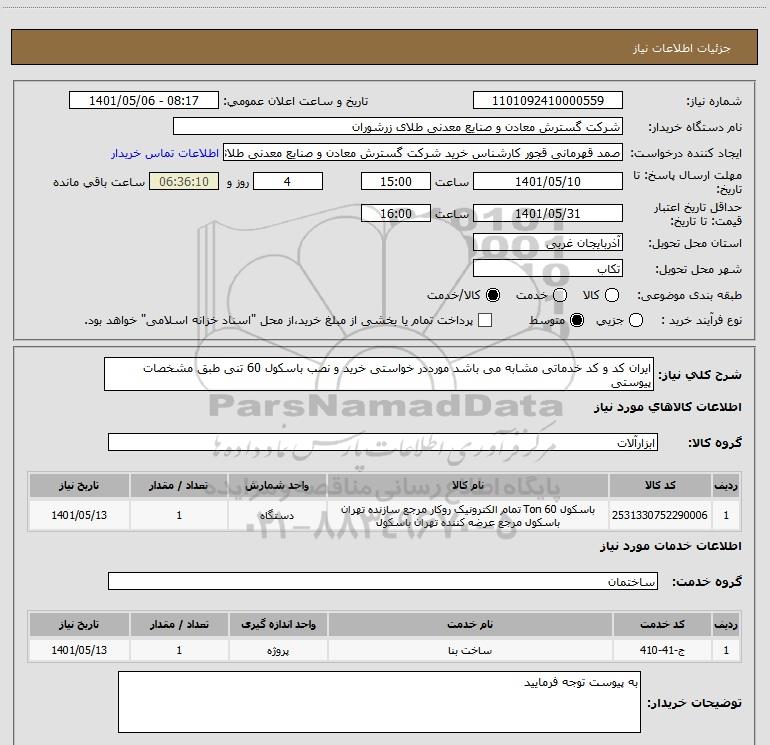Click the public announcement date field

pos(144,101)
